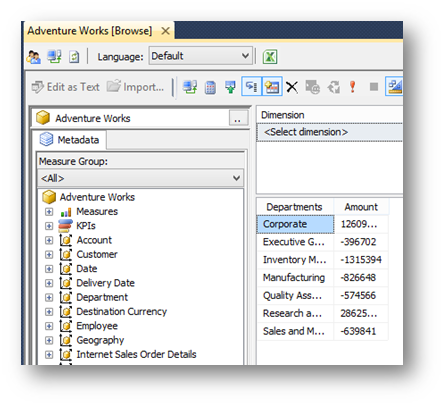
Task: Expand the Employee dimension
Action: click(x=49, y=326)
